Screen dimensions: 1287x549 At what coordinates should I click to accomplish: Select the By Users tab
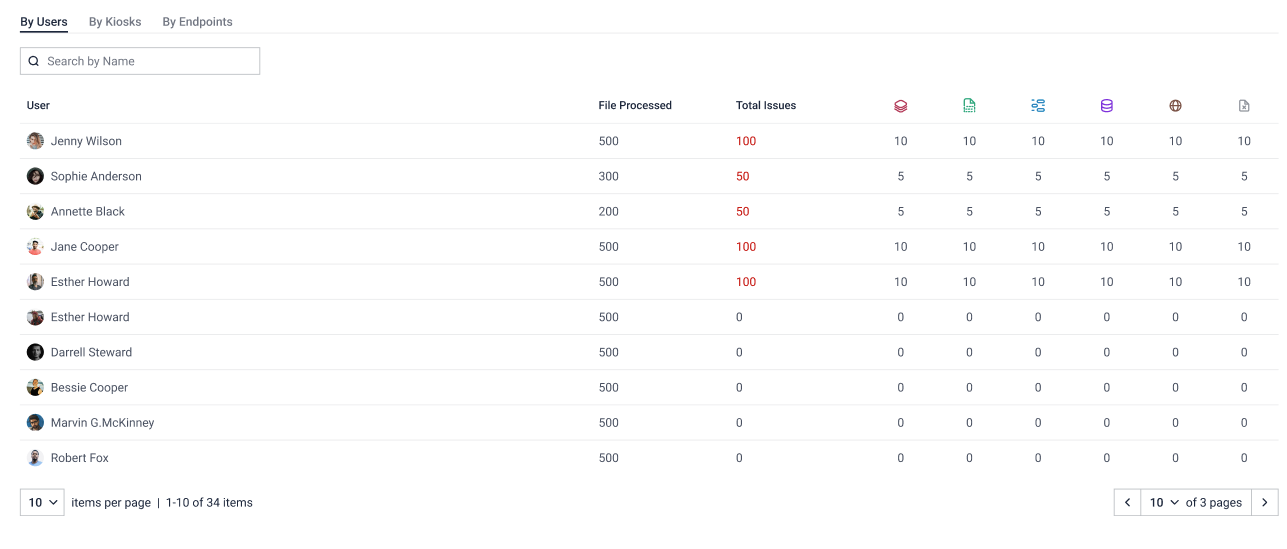point(44,22)
